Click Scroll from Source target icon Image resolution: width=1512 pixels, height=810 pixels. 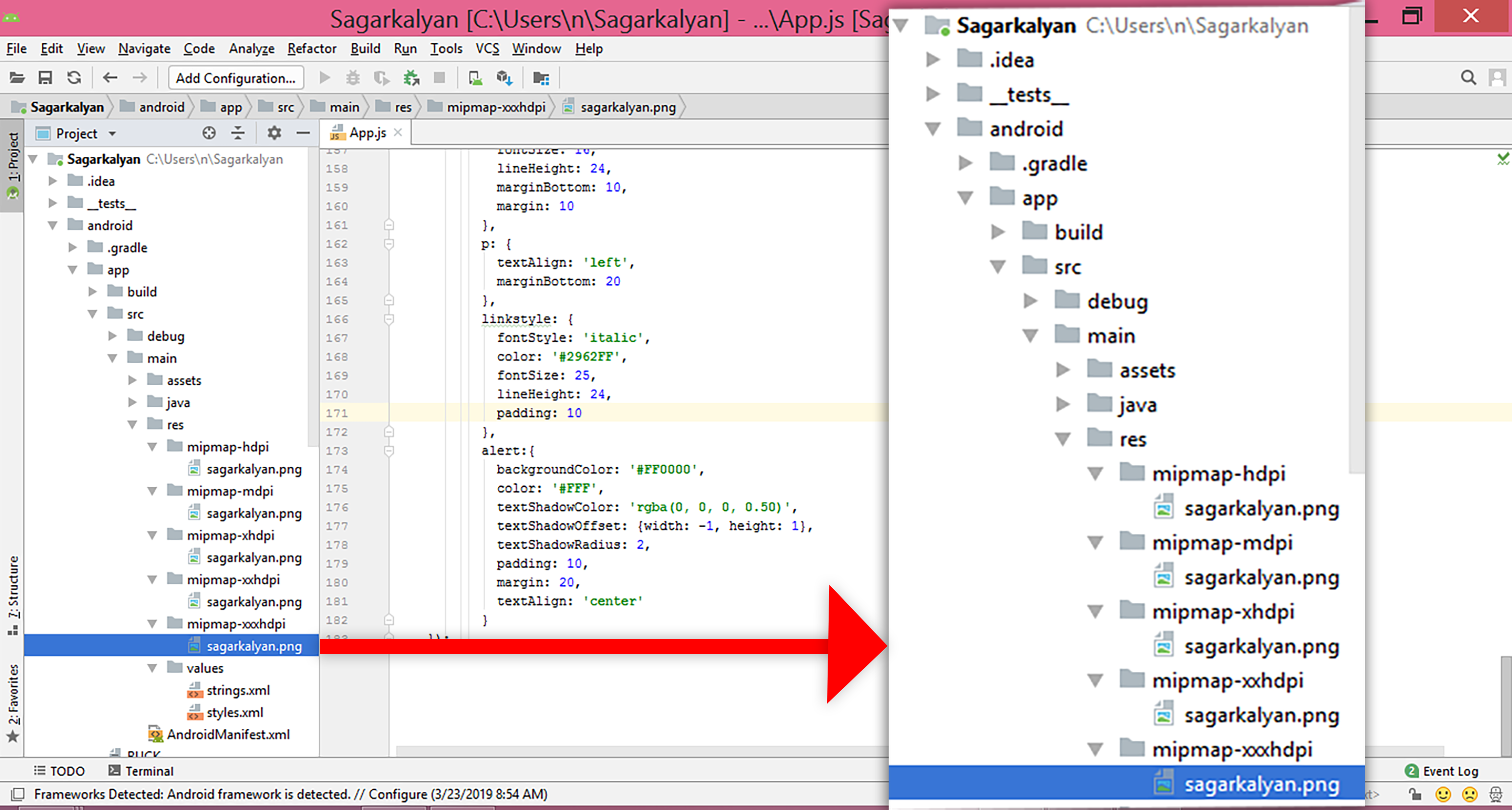(209, 133)
